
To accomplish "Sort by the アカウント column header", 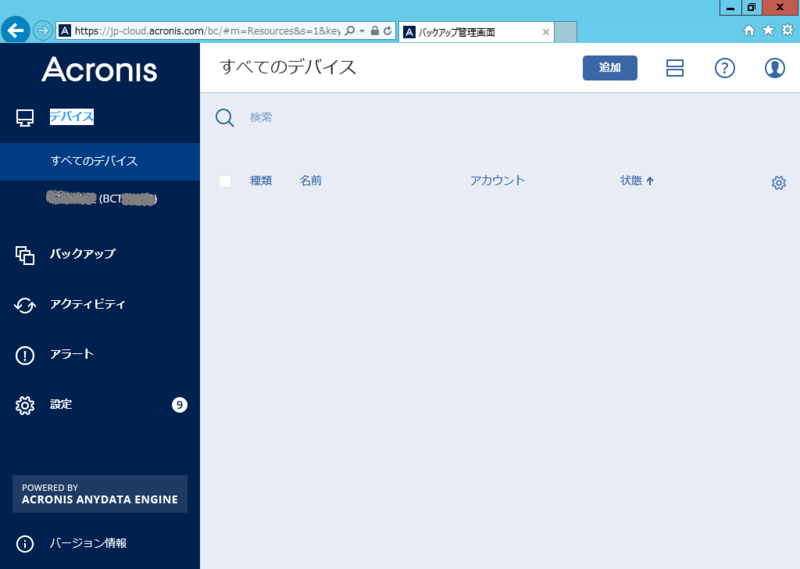I will pyautogui.click(x=497, y=181).
